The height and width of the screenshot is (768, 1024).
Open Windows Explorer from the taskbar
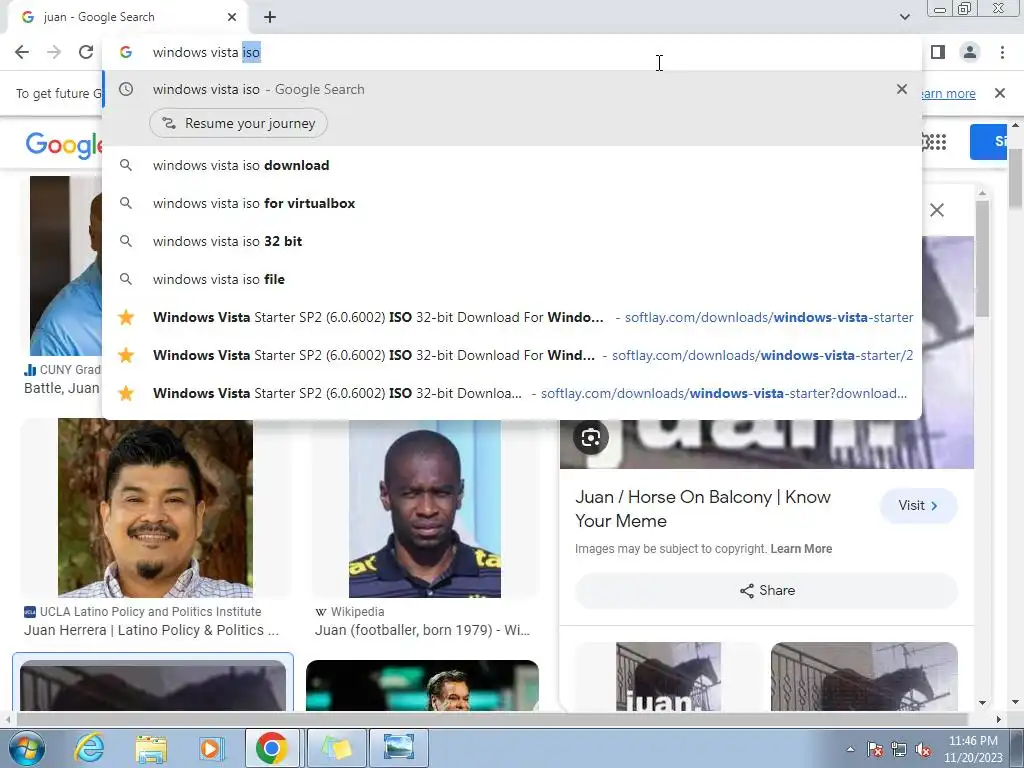point(151,748)
